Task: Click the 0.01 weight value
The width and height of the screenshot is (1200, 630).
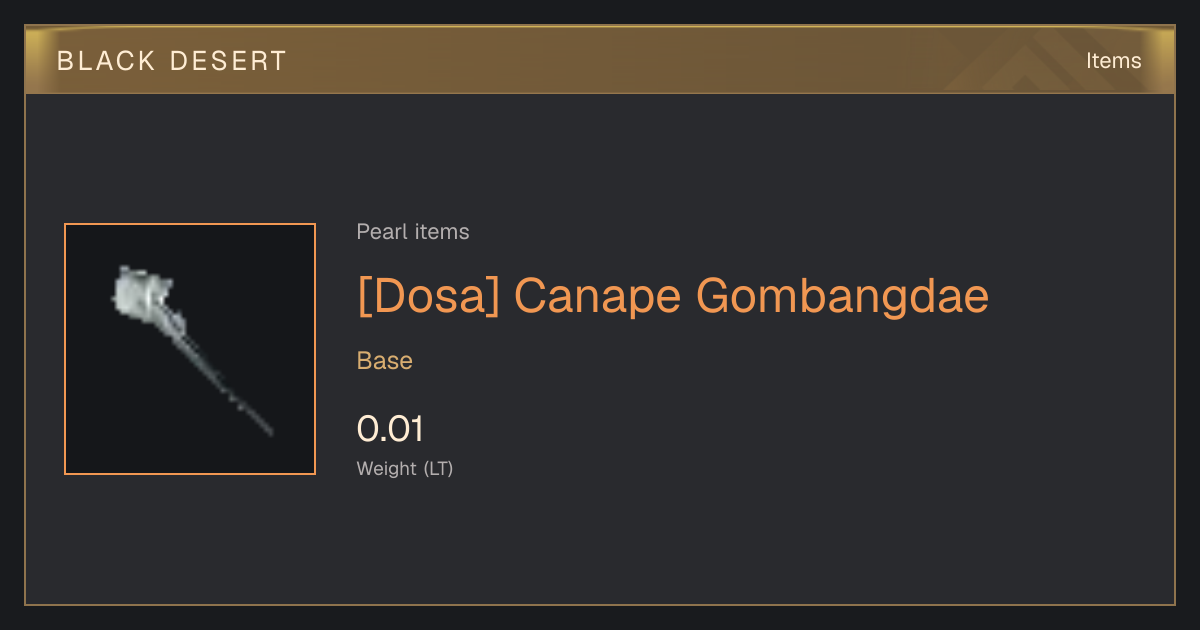Action: [x=391, y=429]
